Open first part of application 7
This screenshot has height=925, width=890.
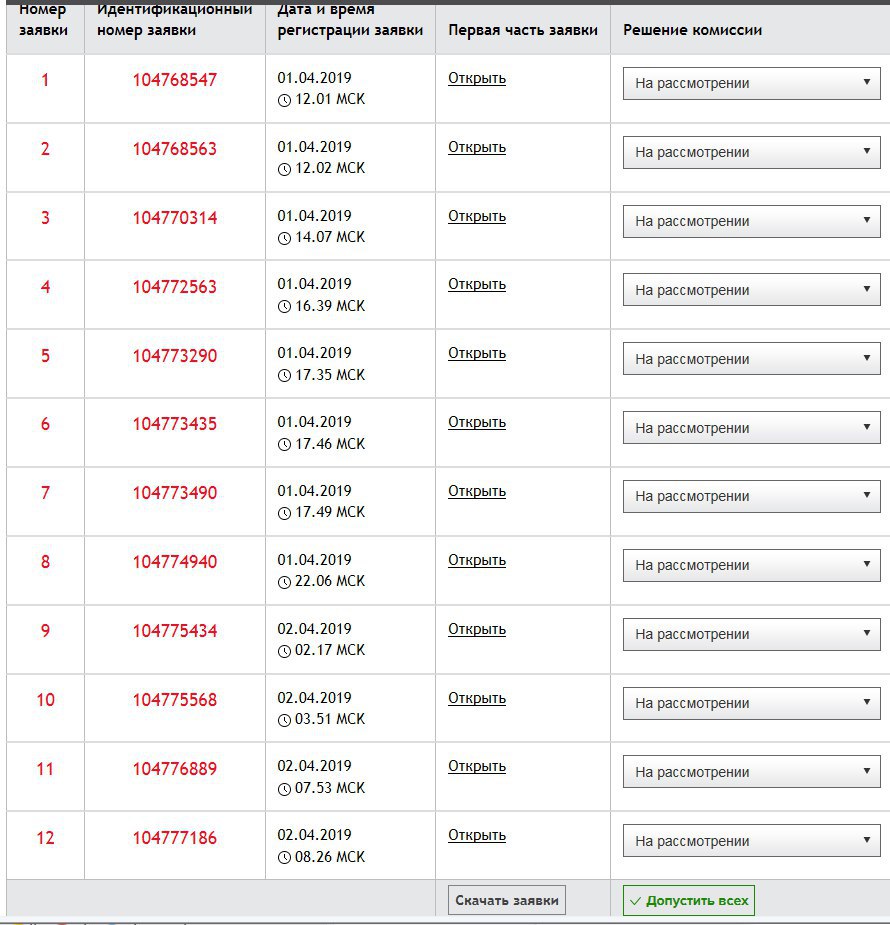coord(477,491)
